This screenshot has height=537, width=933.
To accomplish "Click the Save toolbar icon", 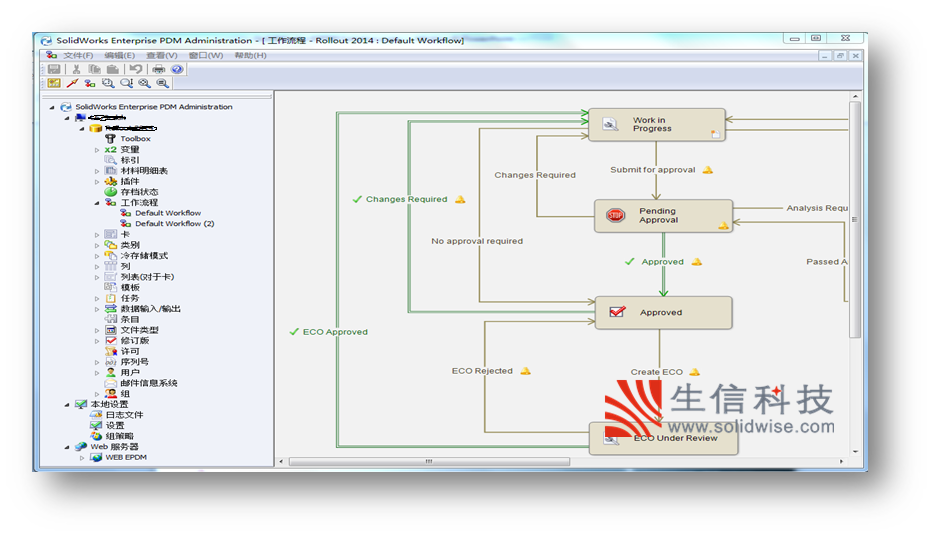I will point(54,69).
